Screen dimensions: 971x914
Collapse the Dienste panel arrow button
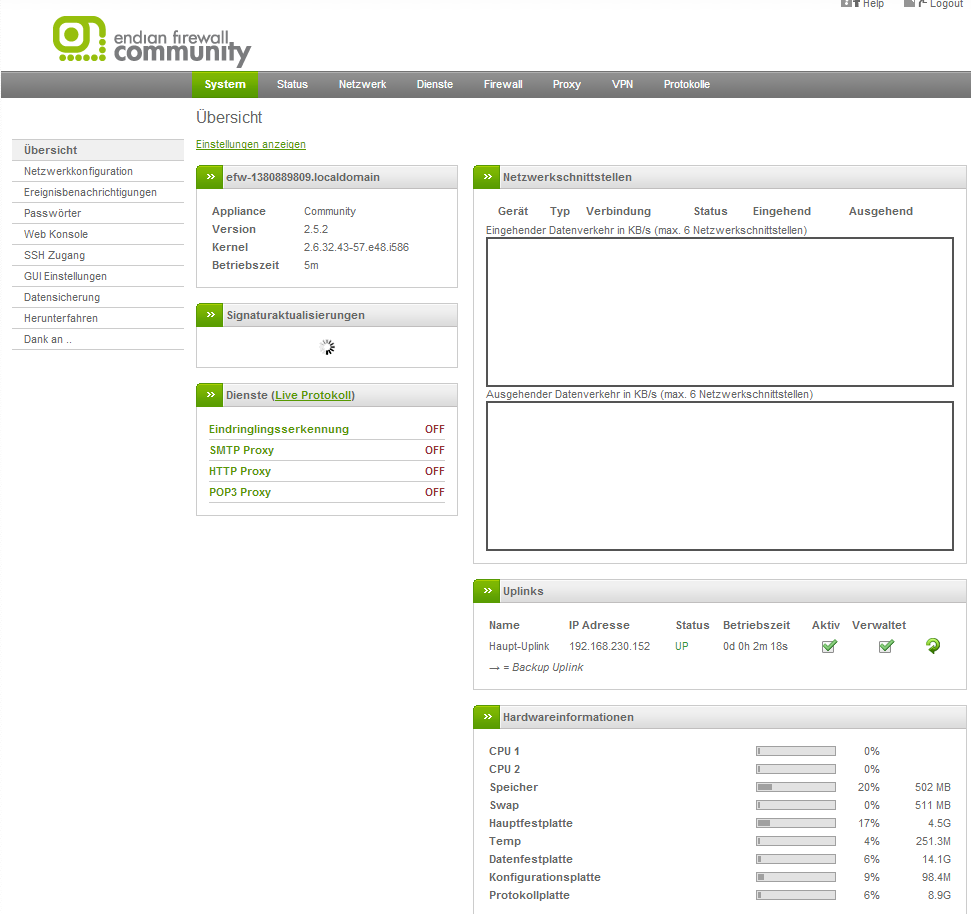(210, 395)
